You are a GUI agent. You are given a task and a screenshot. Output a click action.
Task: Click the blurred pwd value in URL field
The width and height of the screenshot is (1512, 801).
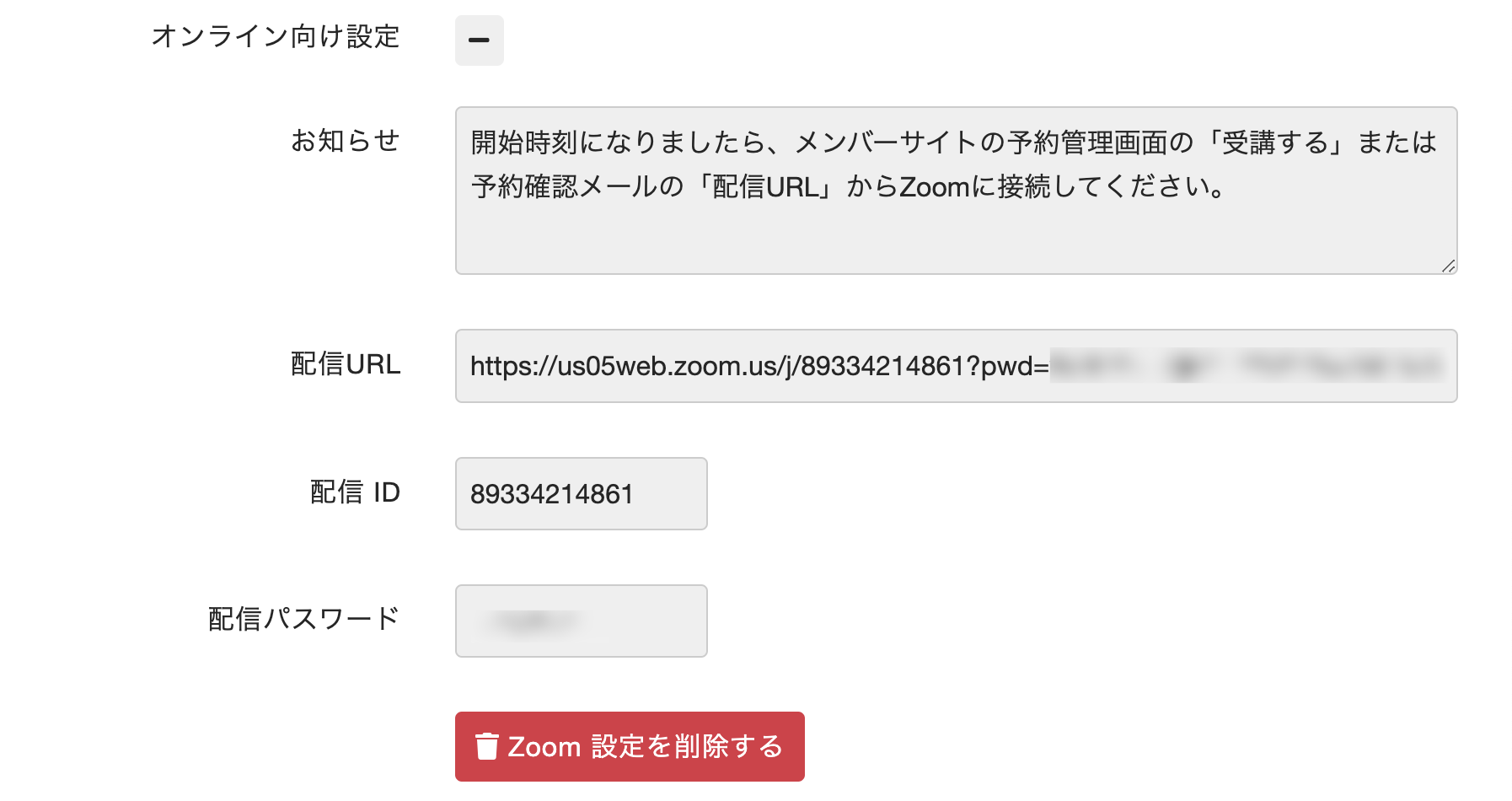1247,366
